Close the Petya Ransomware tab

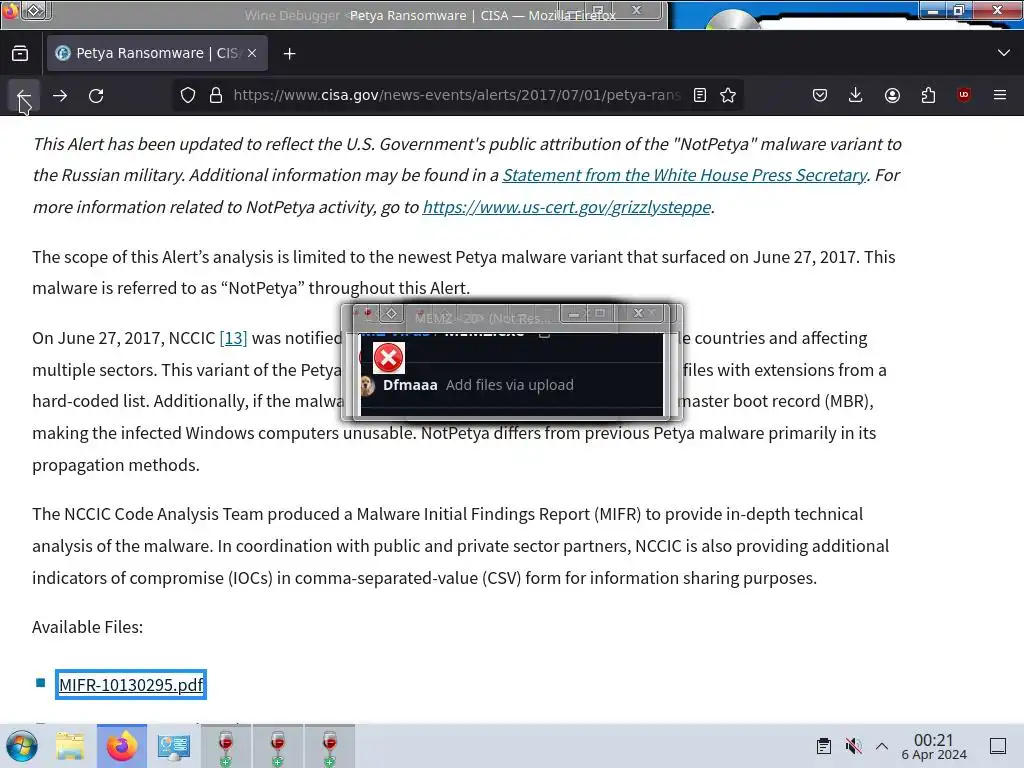click(252, 54)
